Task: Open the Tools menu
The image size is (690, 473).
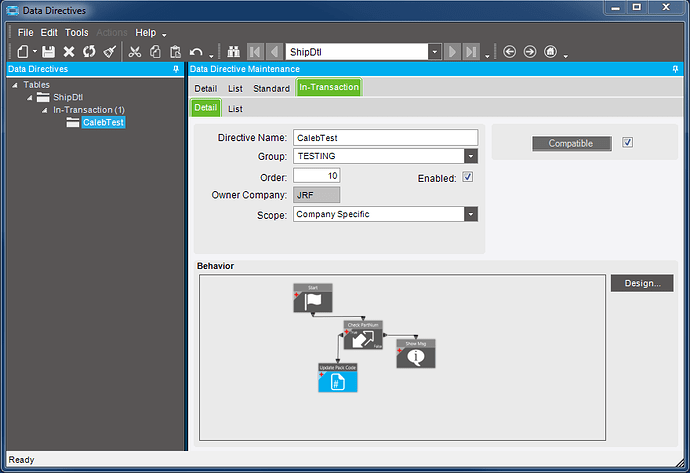Action: (x=77, y=33)
